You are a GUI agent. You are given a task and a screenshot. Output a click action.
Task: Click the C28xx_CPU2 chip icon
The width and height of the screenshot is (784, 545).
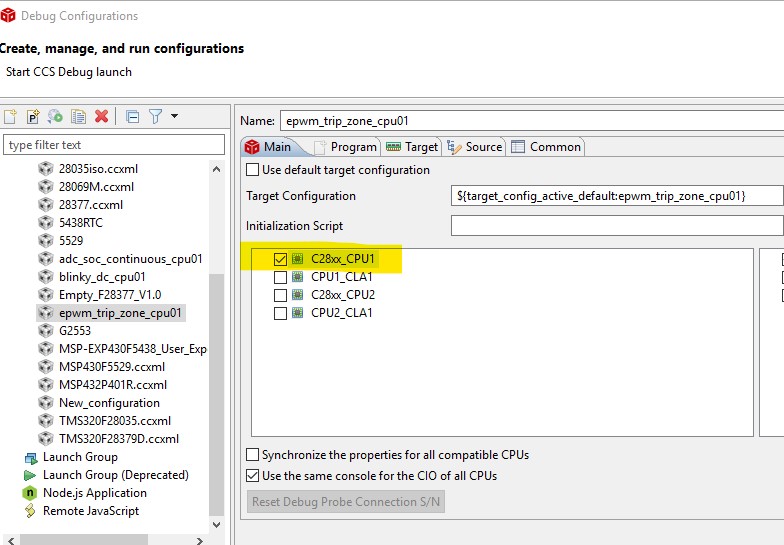click(298, 294)
